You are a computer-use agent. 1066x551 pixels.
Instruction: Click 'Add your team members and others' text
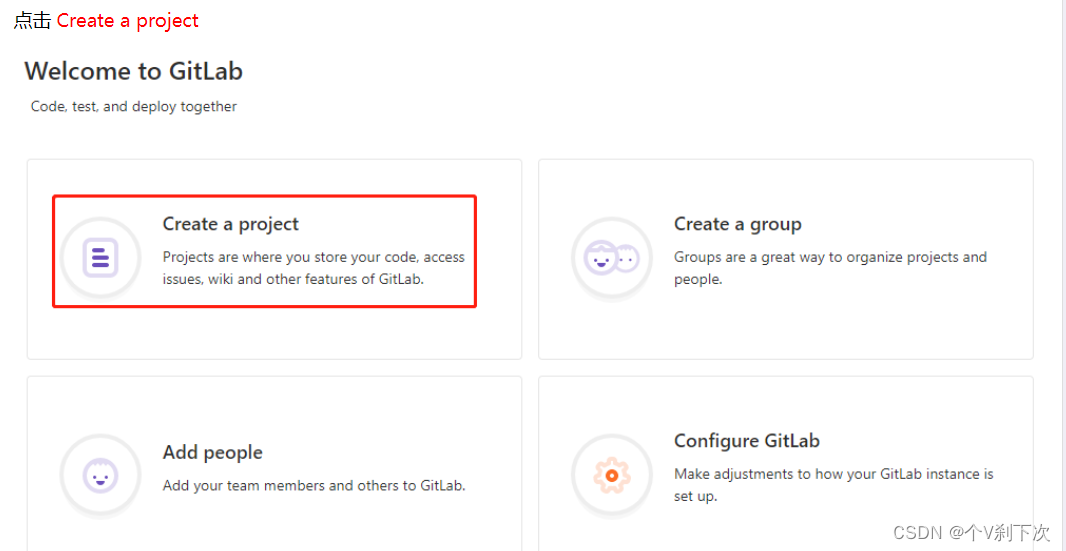pos(313,486)
